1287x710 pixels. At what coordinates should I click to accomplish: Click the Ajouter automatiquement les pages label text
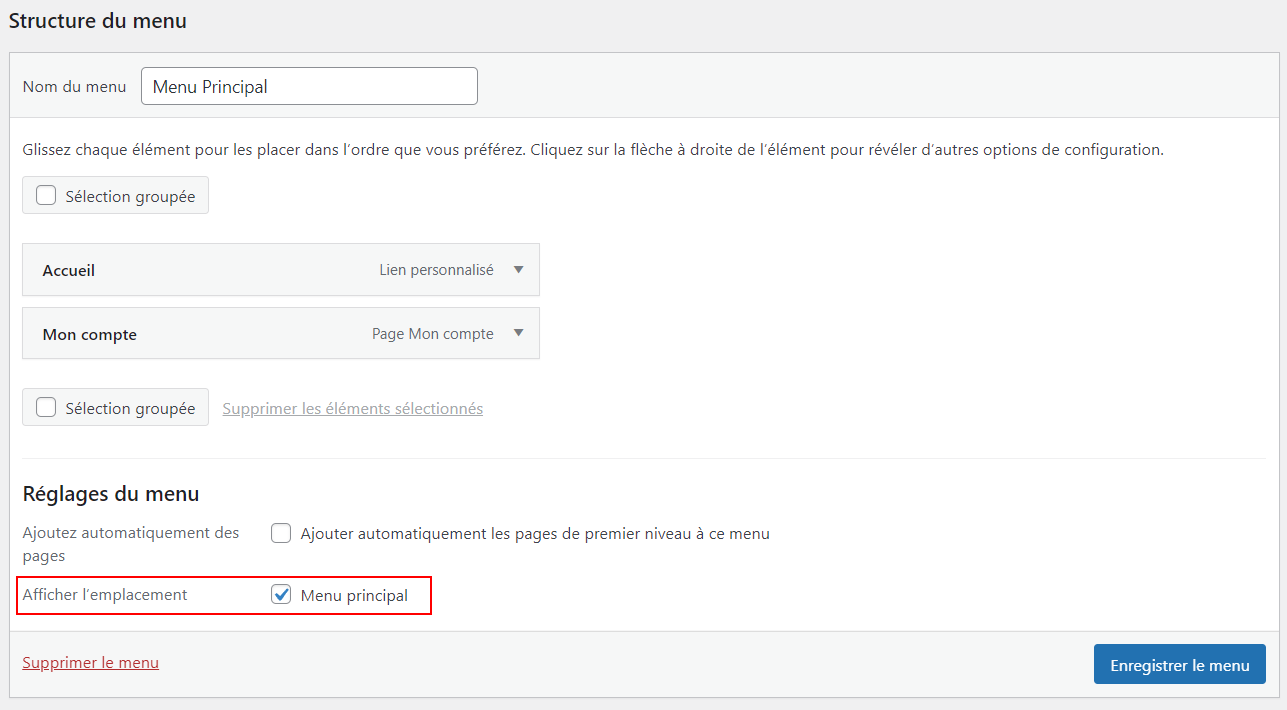535,534
